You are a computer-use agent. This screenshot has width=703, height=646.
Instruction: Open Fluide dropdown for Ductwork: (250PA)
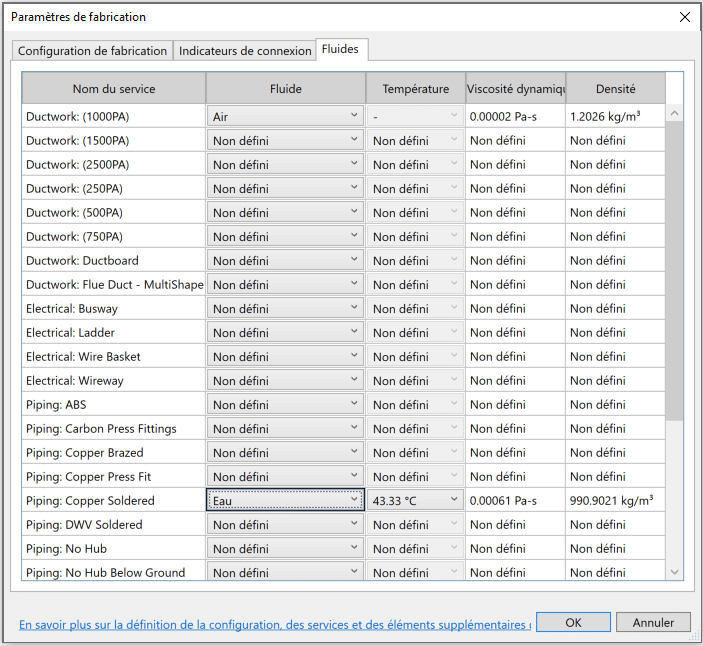285,189
